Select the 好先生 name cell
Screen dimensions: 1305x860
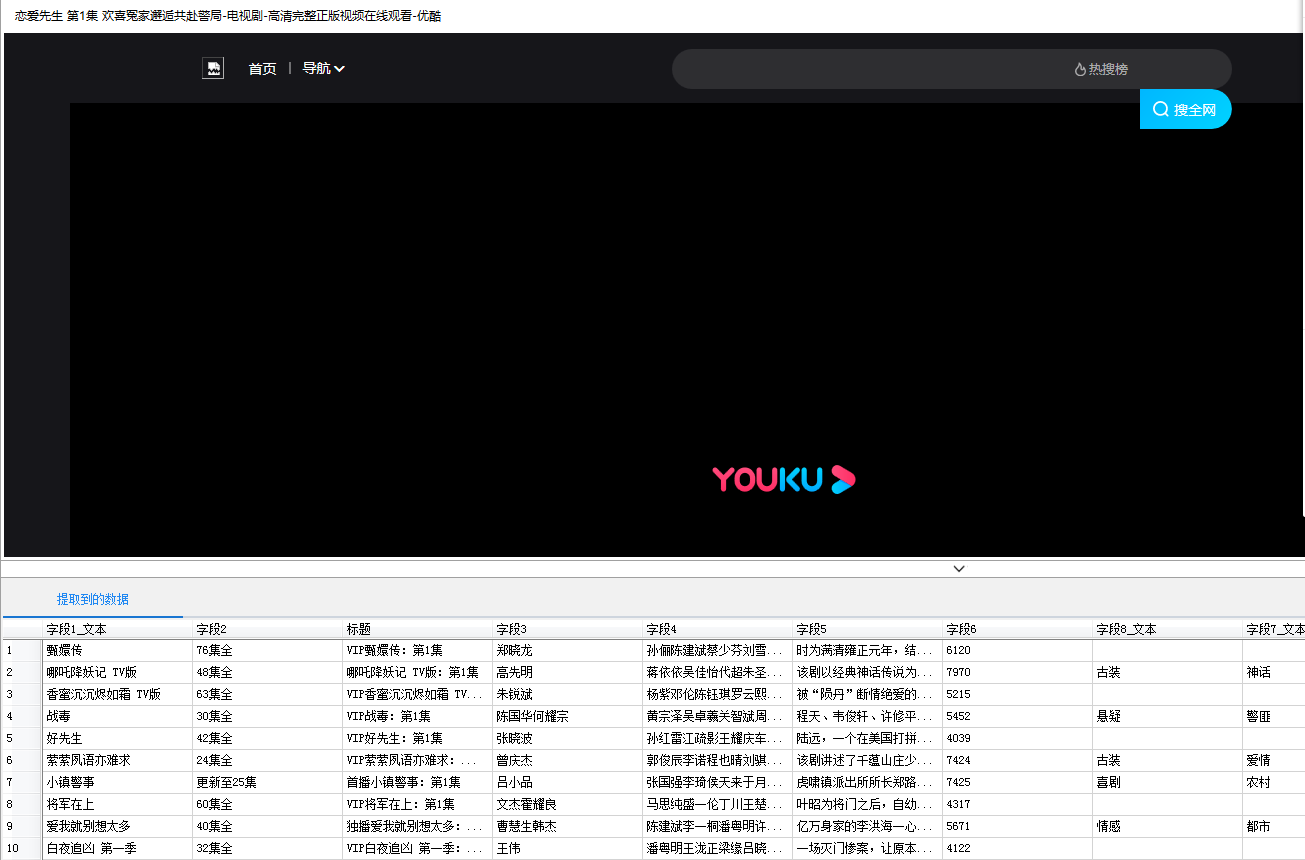click(118, 738)
